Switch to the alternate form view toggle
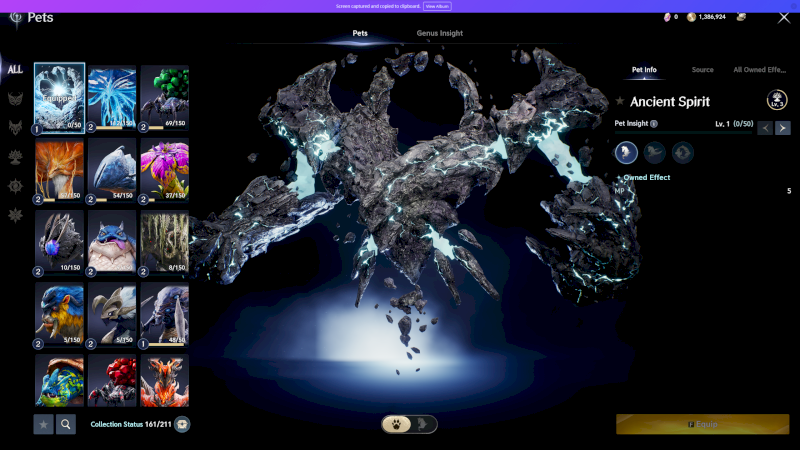 point(423,424)
